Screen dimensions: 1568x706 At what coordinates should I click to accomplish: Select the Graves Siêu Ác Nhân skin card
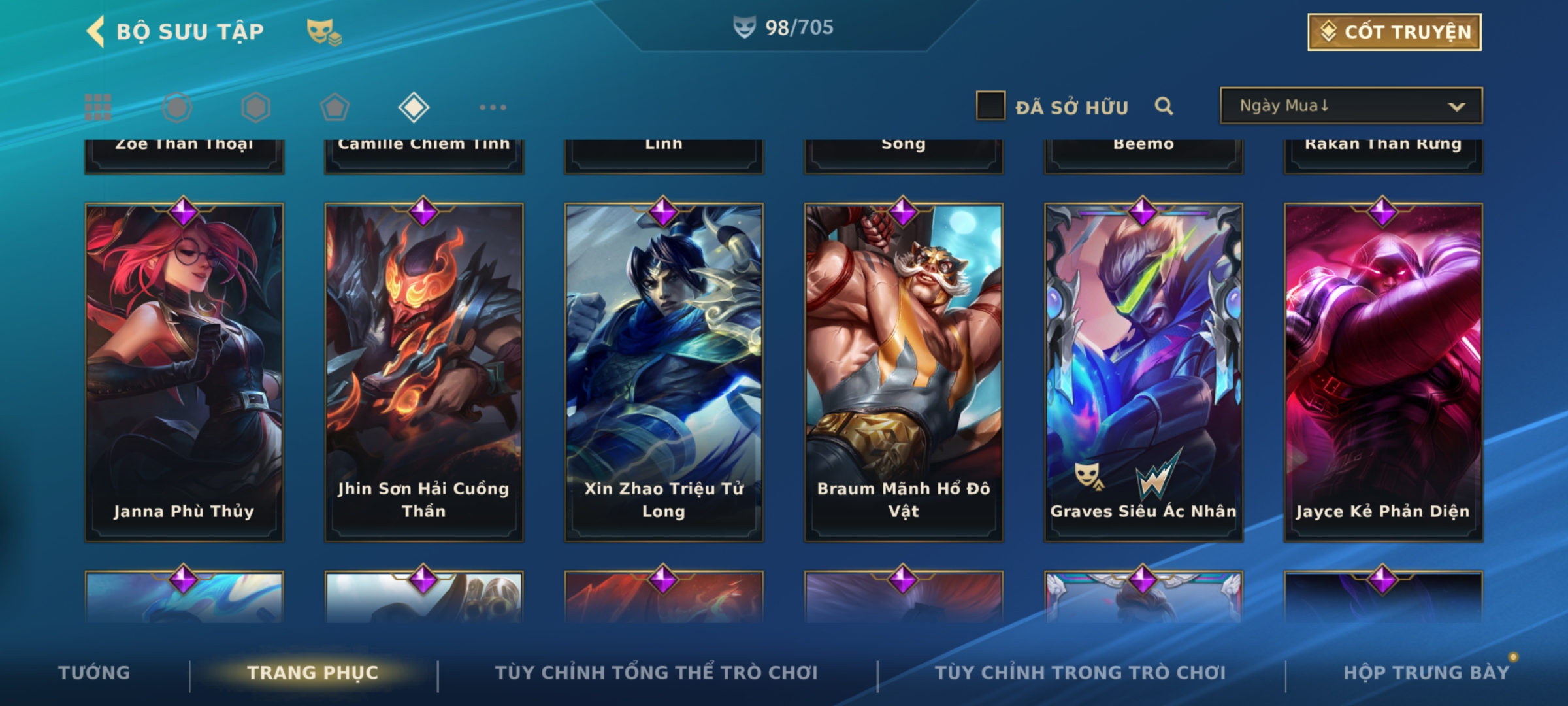tap(1143, 371)
